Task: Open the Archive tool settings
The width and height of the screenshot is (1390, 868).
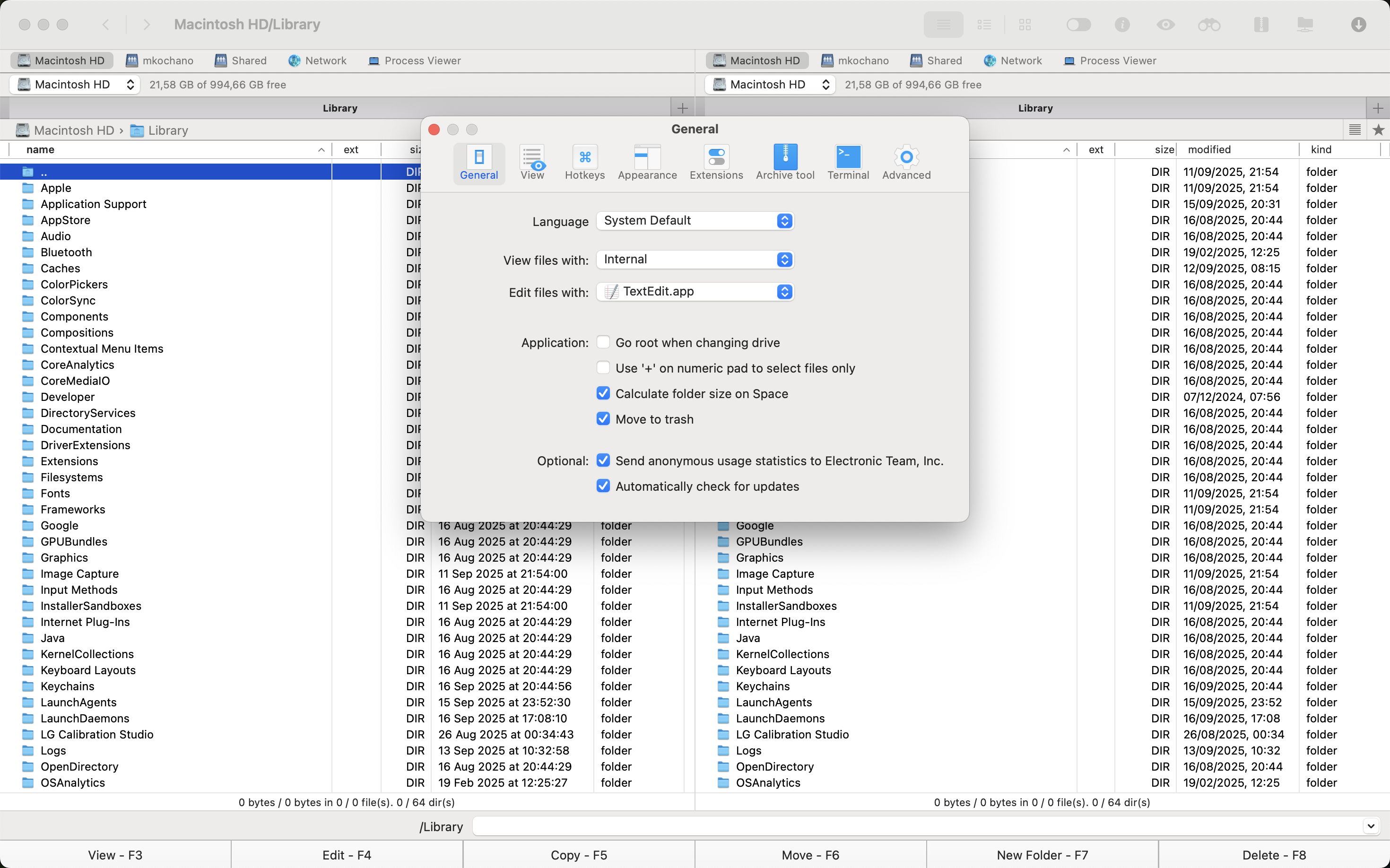Action: pyautogui.click(x=785, y=163)
